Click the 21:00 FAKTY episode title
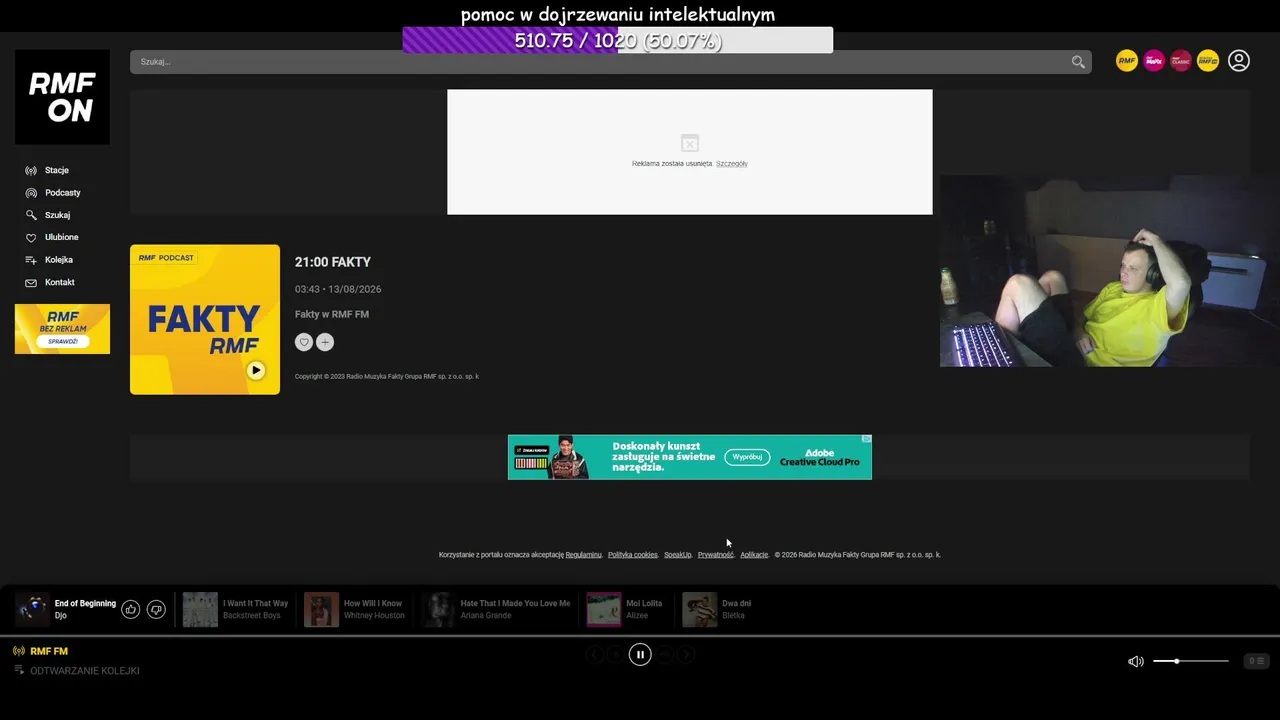 pyautogui.click(x=333, y=262)
